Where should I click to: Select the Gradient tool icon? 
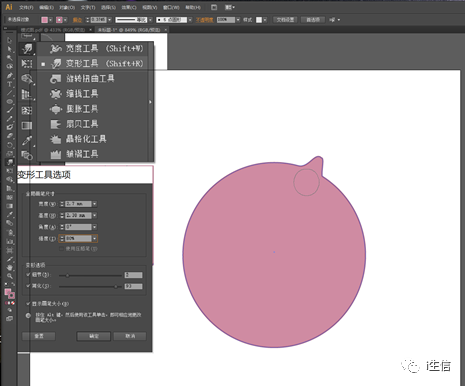click(x=27, y=126)
